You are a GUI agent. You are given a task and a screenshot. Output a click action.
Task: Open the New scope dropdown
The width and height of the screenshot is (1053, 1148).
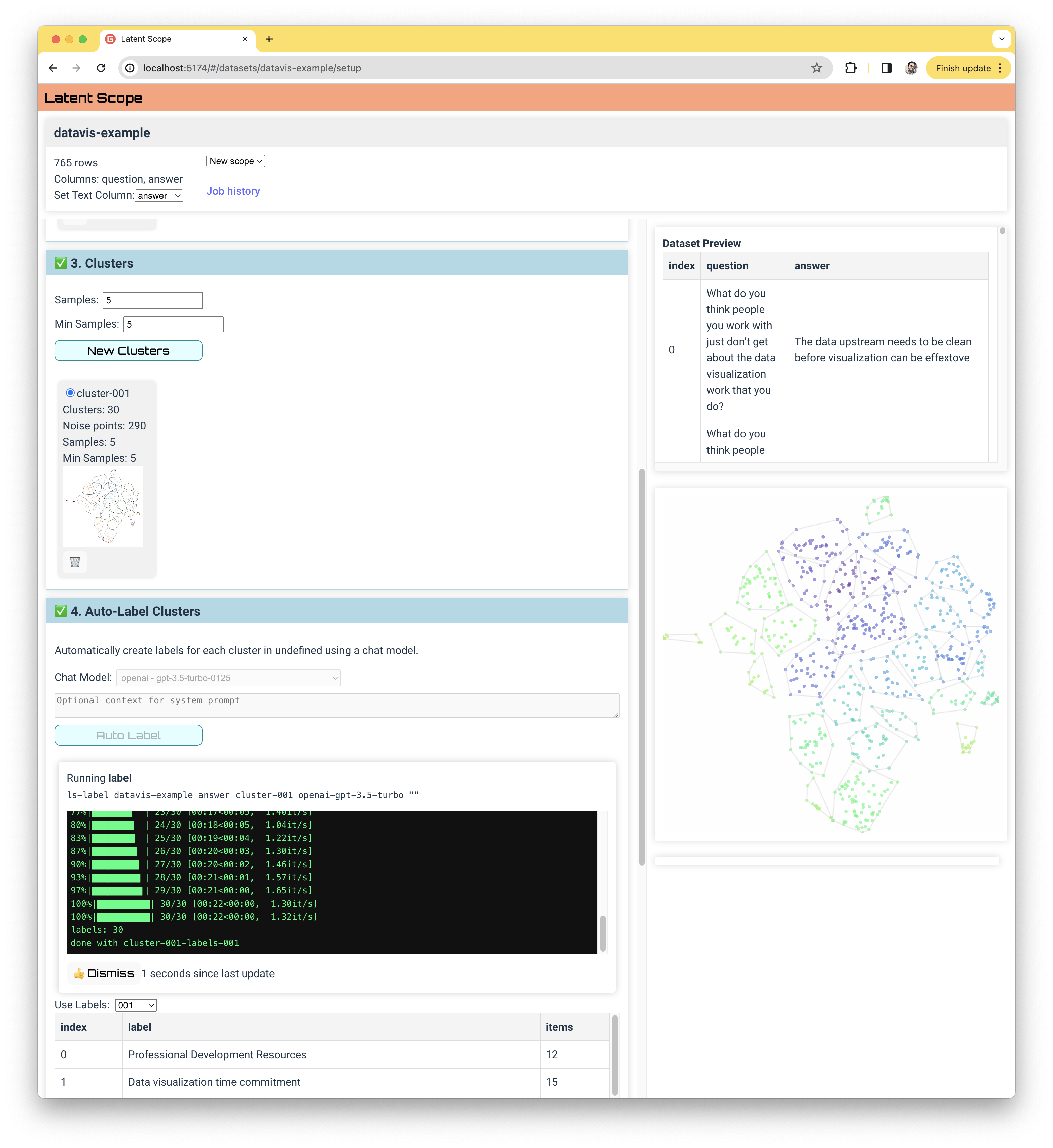click(x=235, y=161)
